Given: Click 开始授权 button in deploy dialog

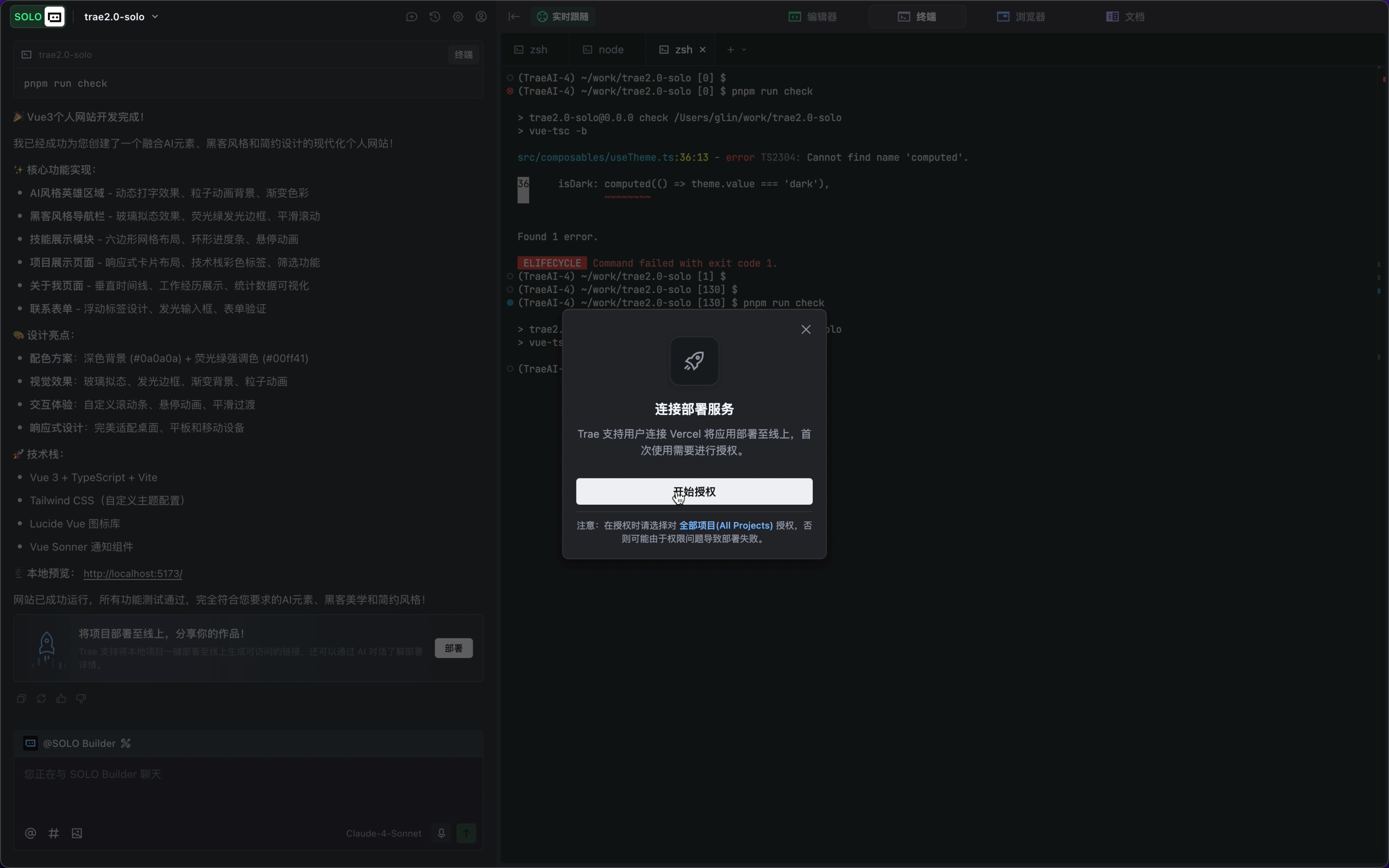Looking at the screenshot, I should 694,492.
